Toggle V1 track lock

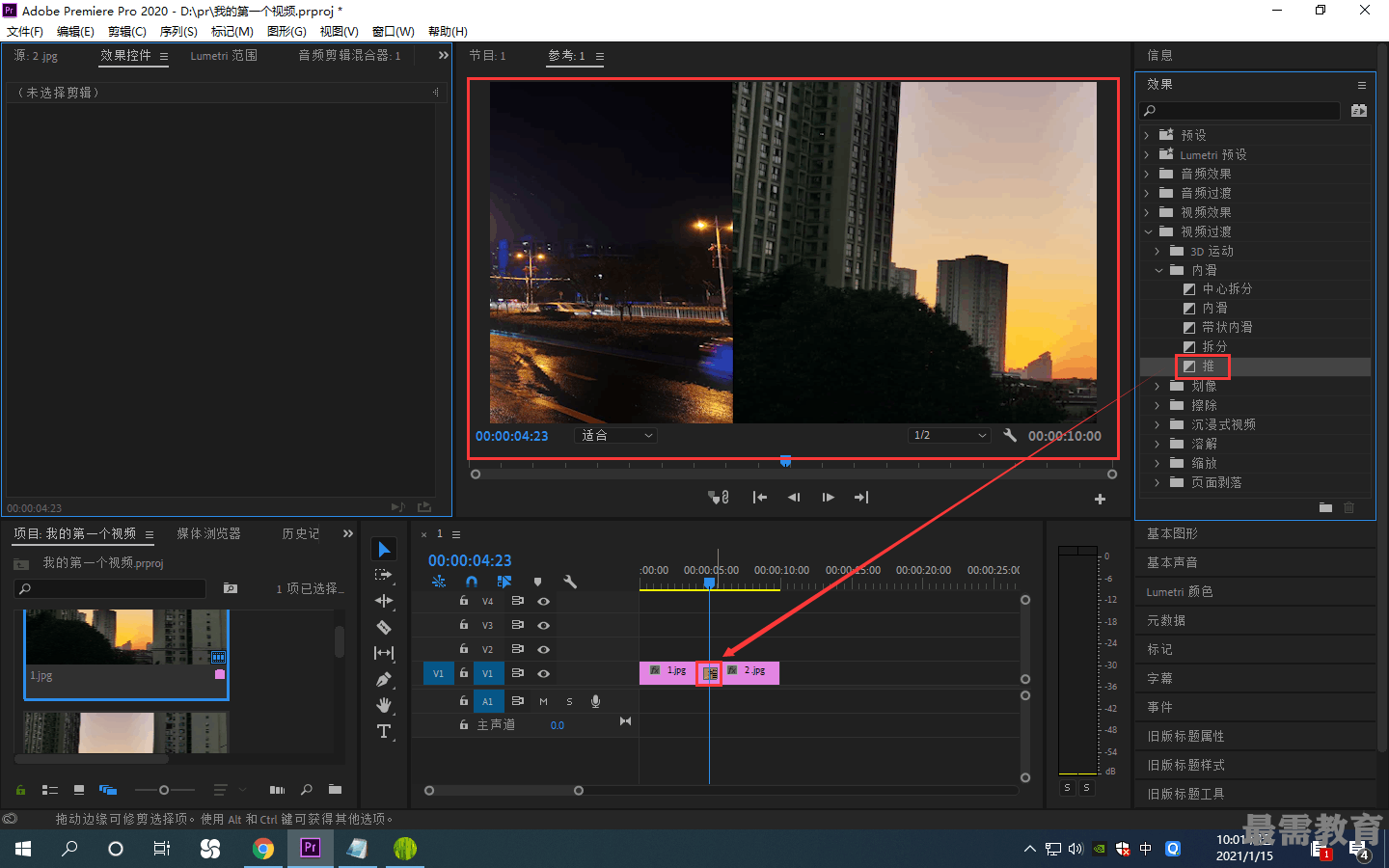pos(464,673)
